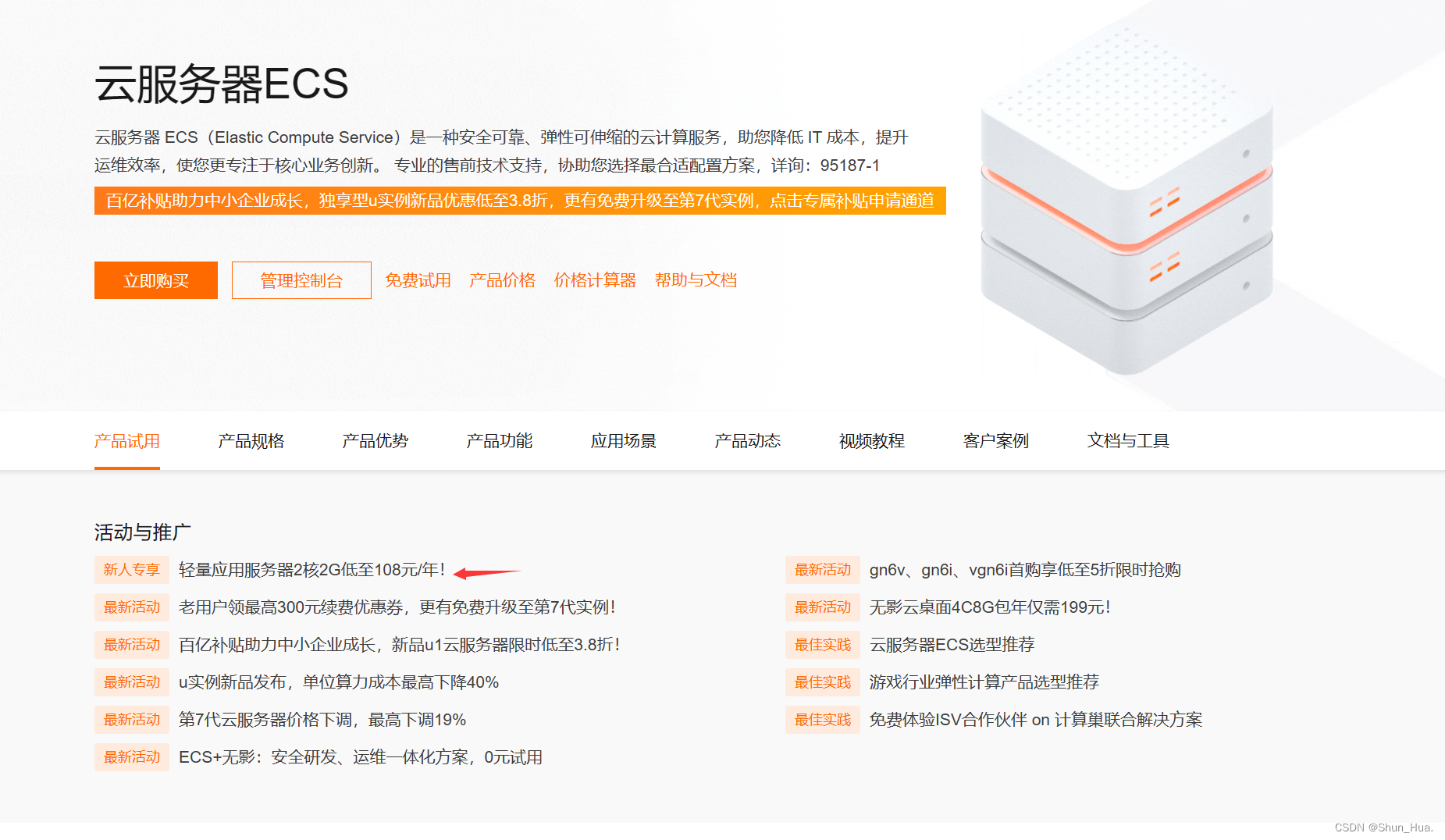This screenshot has width=1445, height=840.
Task: Open 游戏行业弹性计算产品选型推荐 link
Action: [x=984, y=682]
